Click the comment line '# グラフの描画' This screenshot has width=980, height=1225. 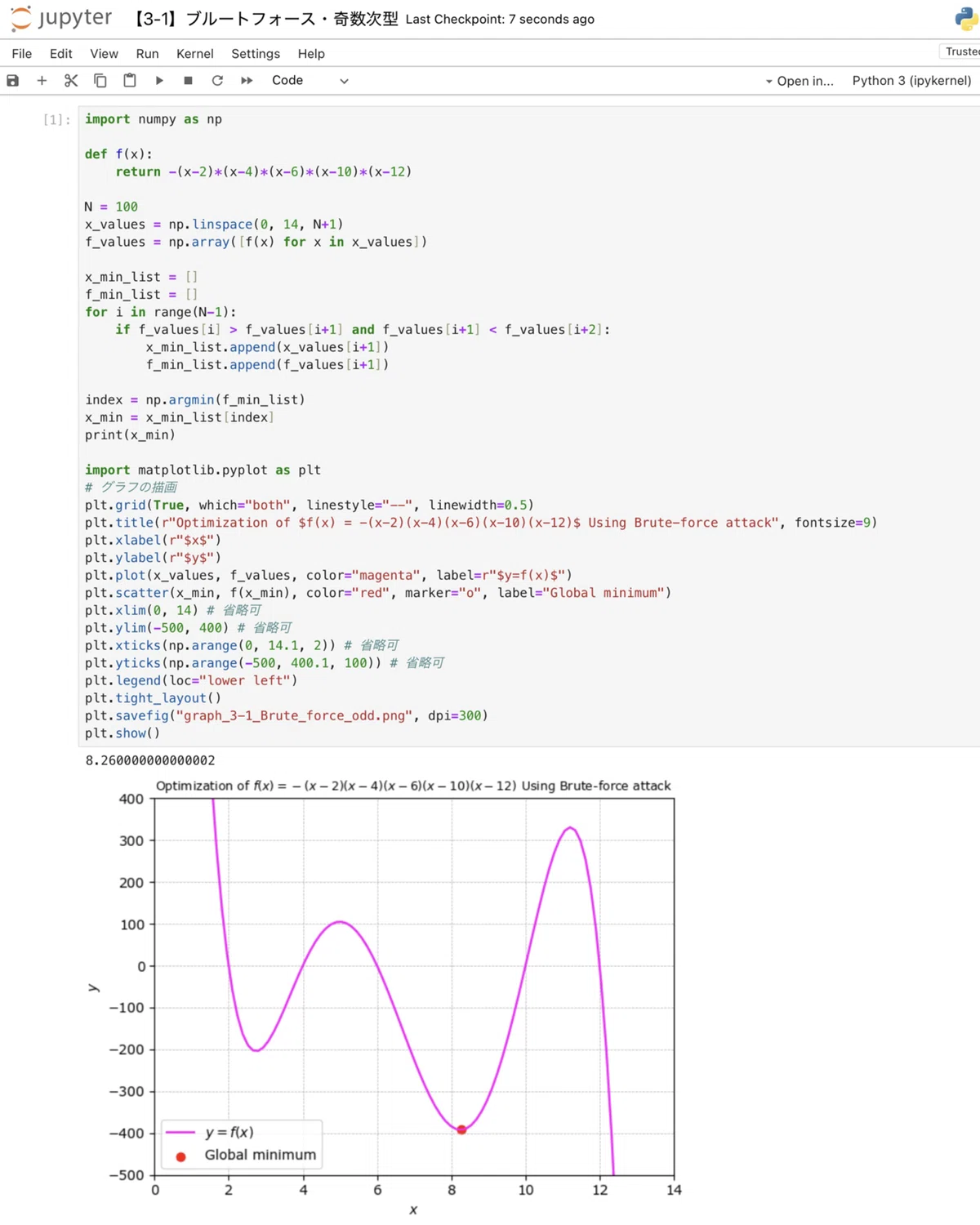tap(131, 488)
